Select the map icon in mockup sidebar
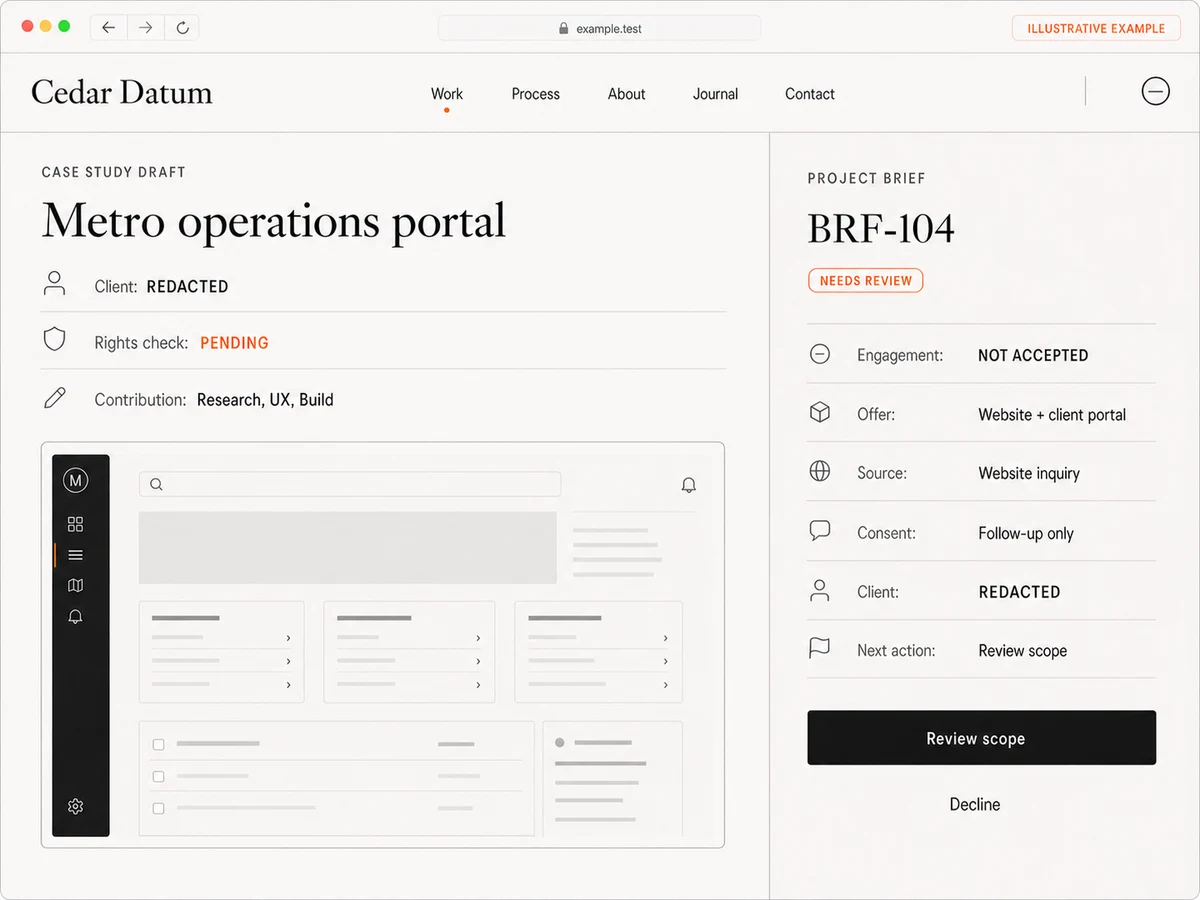Screen dimensions: 1200x900 click(x=75, y=586)
